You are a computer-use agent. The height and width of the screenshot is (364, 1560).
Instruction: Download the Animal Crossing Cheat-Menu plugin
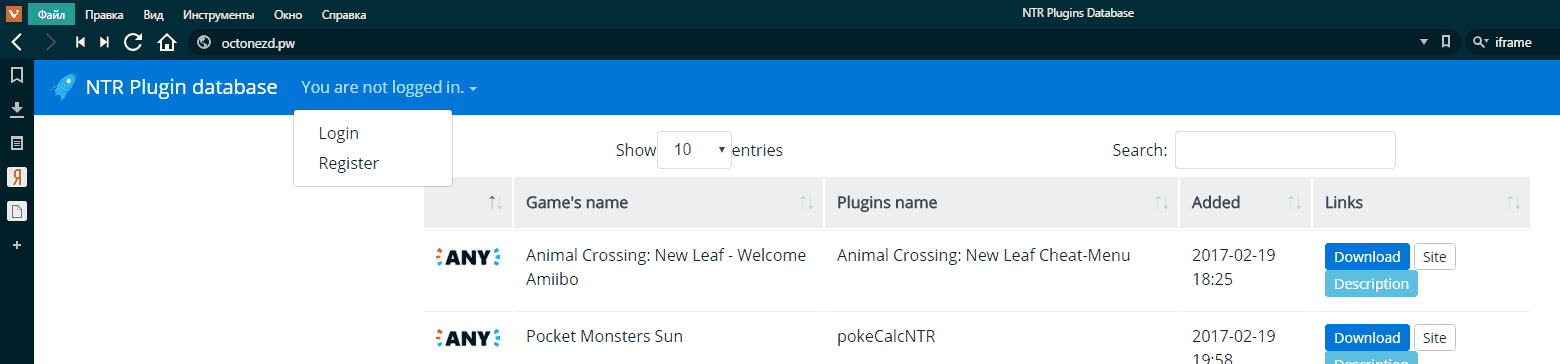click(x=1367, y=256)
